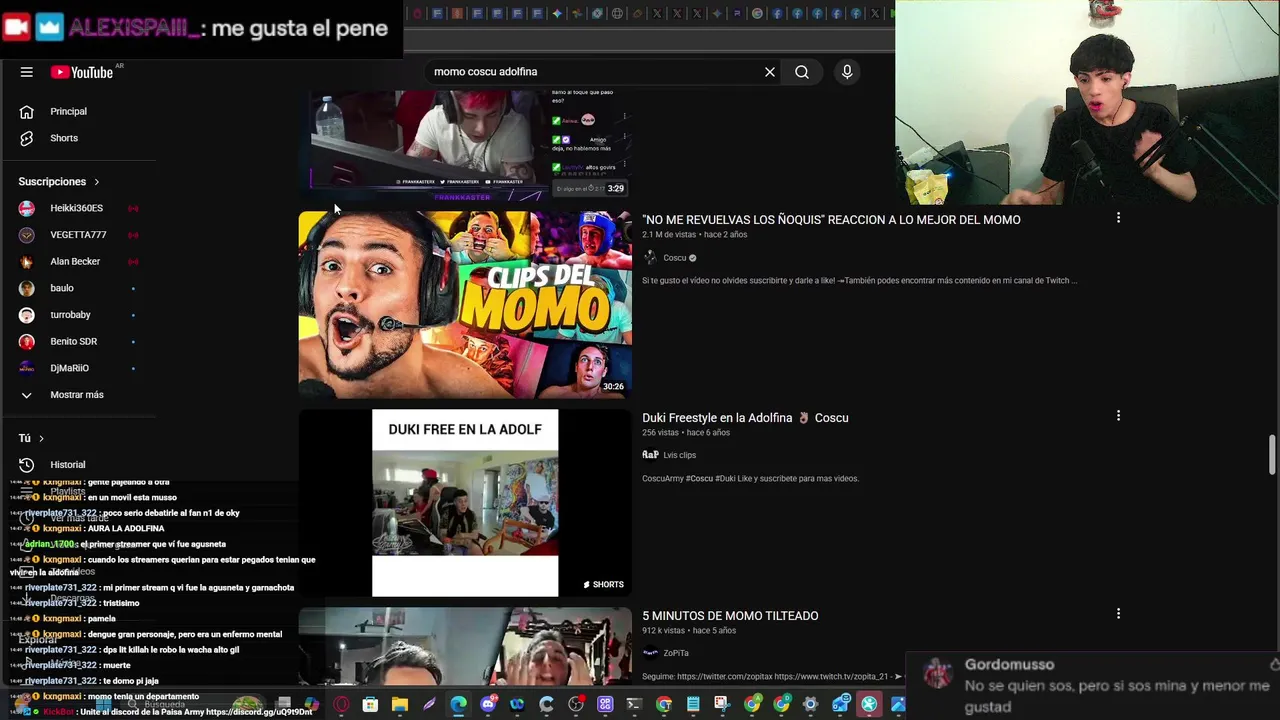Image resolution: width=1280 pixels, height=720 pixels.
Task: Click 'hace 2 años' under Ñoquis video
Action: (724, 235)
